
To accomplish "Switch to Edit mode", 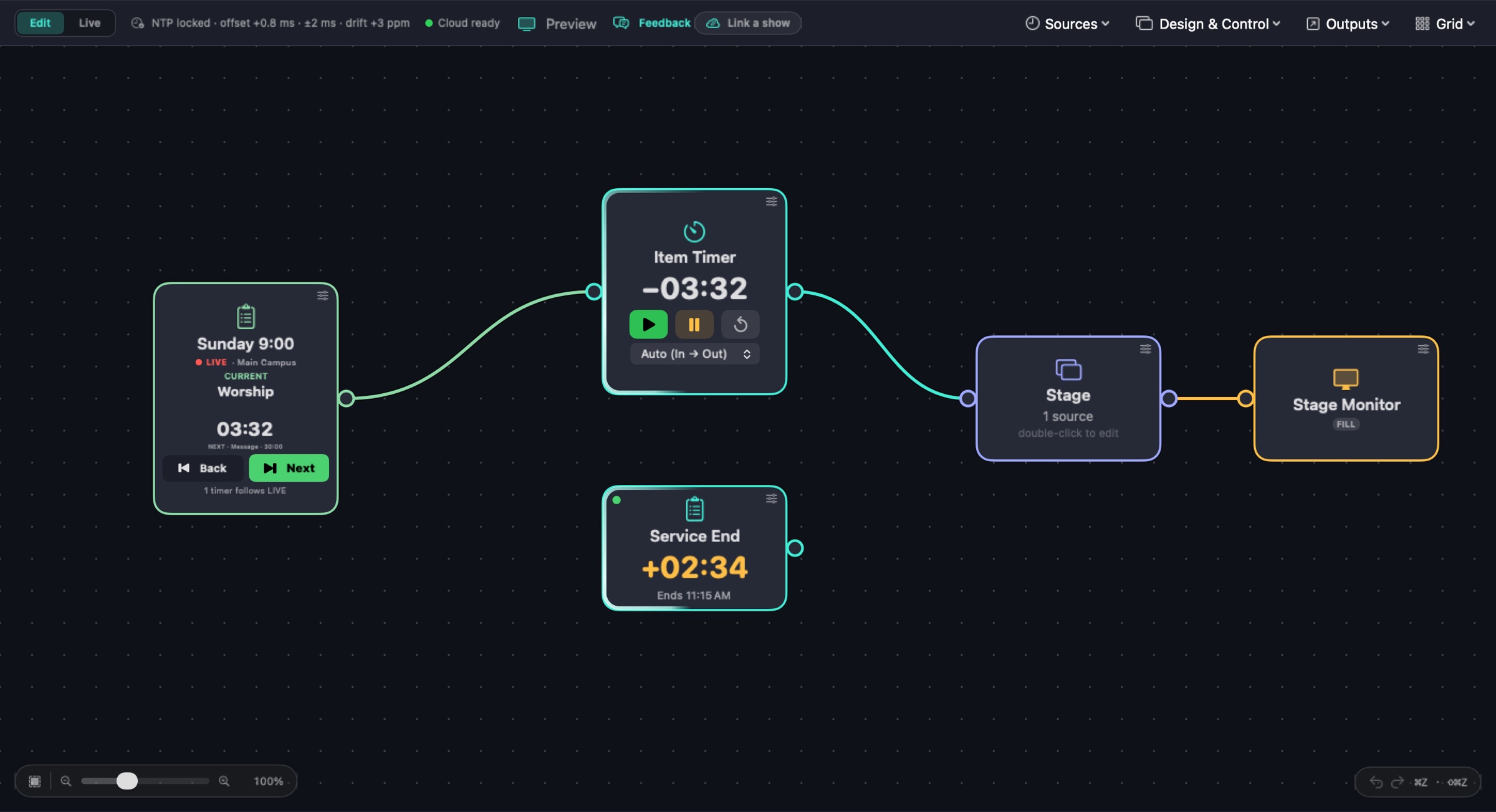I will click(x=40, y=23).
